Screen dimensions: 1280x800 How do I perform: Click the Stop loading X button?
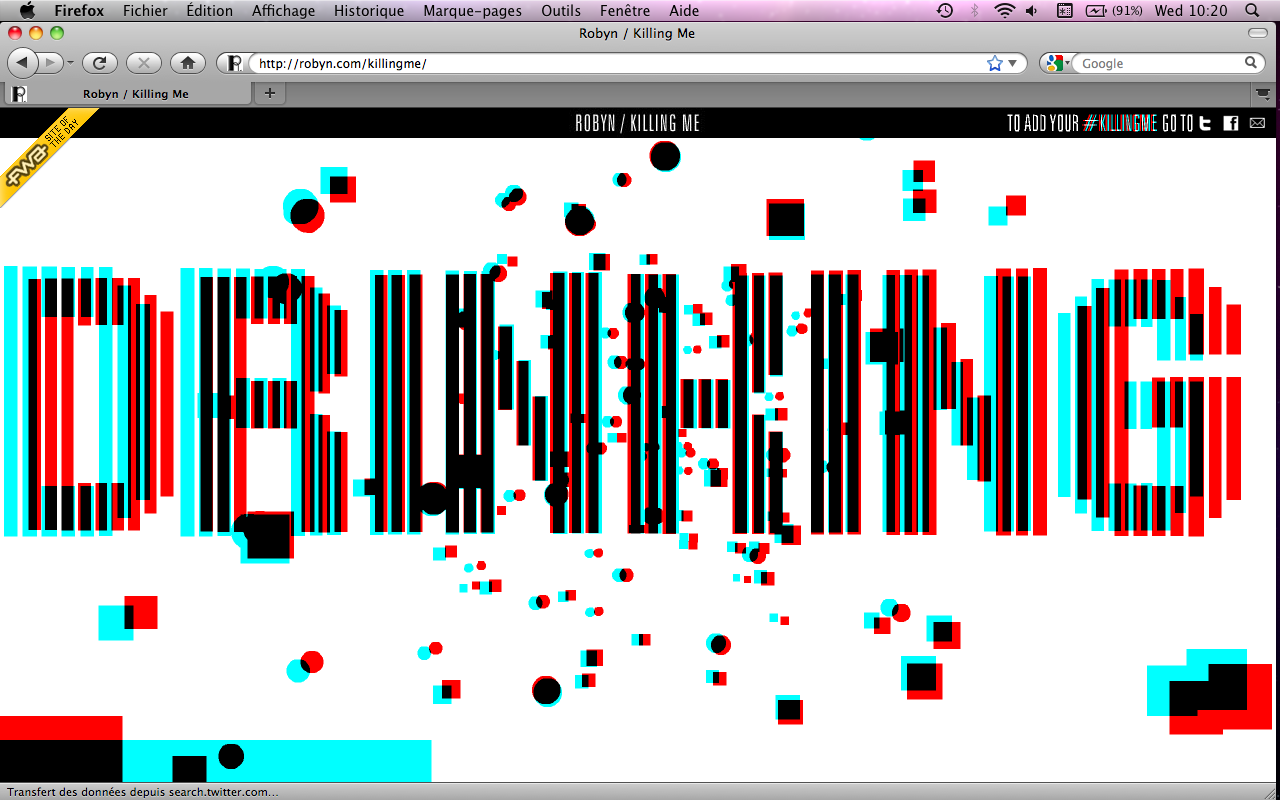[x=144, y=63]
